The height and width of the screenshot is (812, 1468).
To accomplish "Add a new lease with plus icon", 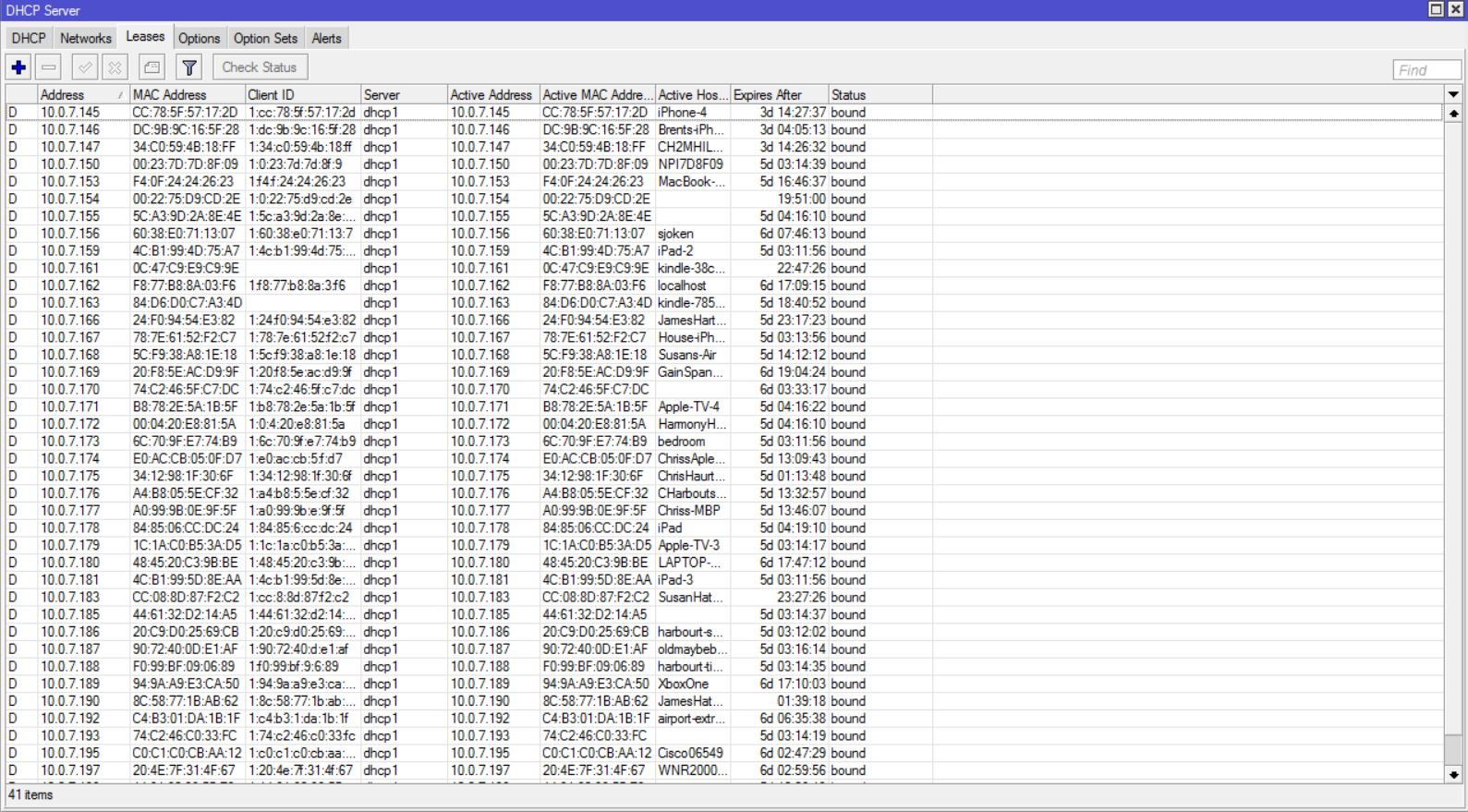I will pos(18,67).
